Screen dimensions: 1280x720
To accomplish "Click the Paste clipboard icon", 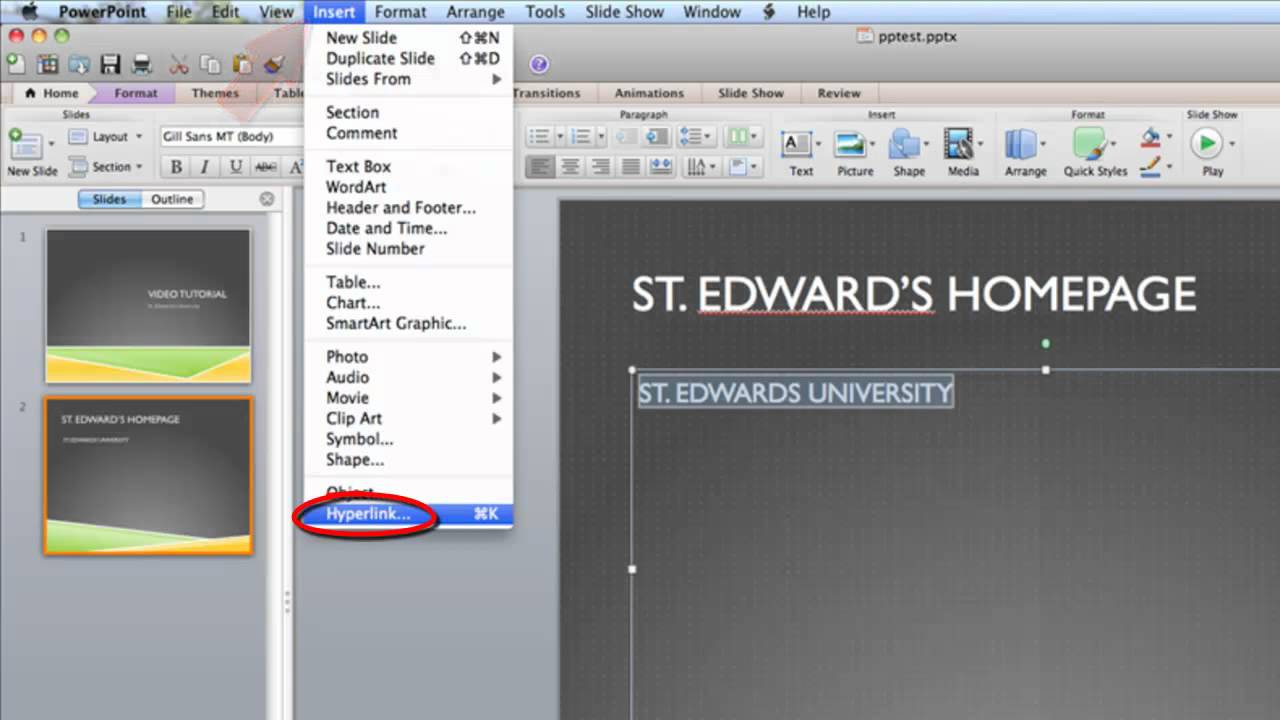I will tap(242, 65).
